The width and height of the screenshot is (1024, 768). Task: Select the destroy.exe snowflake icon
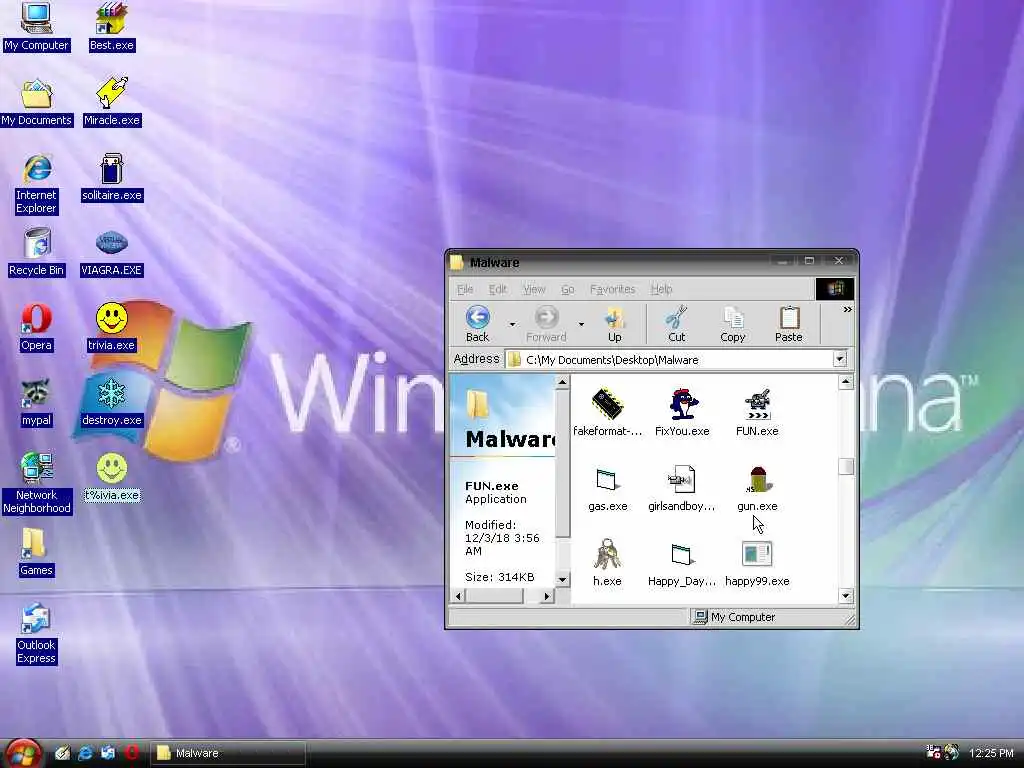pyautogui.click(x=112, y=403)
